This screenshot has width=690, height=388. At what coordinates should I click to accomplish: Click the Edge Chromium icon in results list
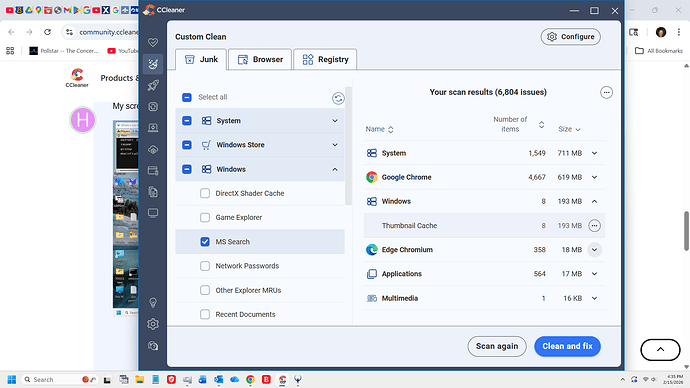(x=372, y=249)
